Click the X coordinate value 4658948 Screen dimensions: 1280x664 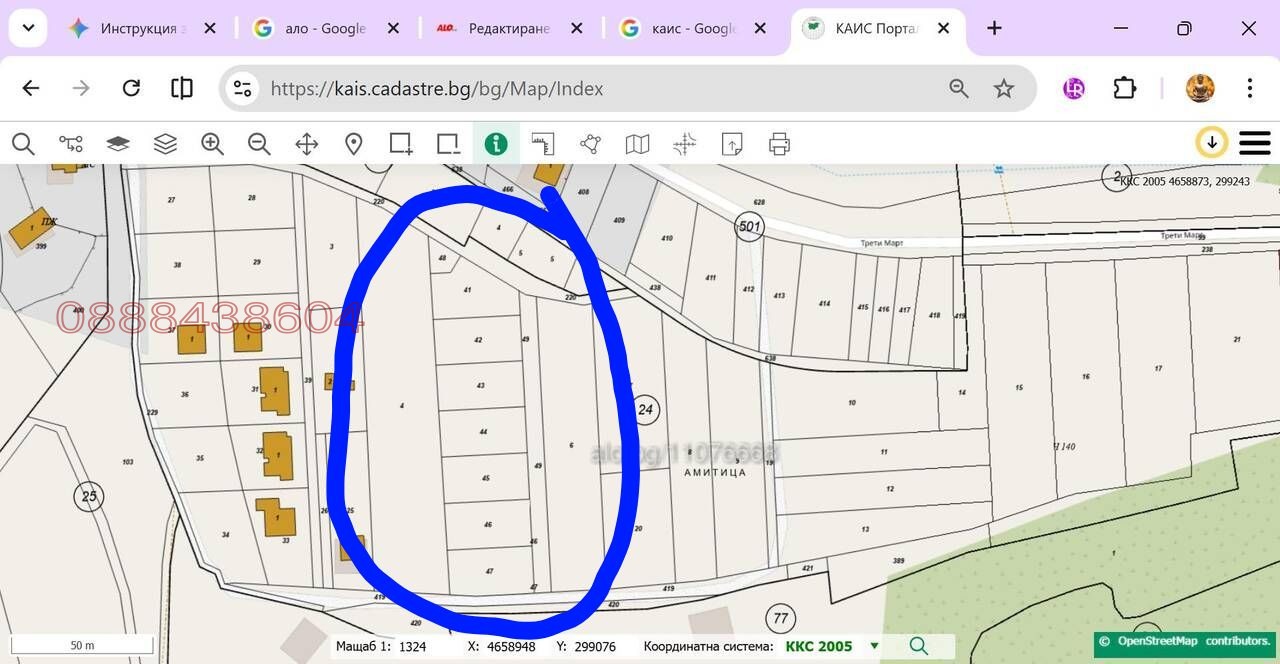[511, 647]
